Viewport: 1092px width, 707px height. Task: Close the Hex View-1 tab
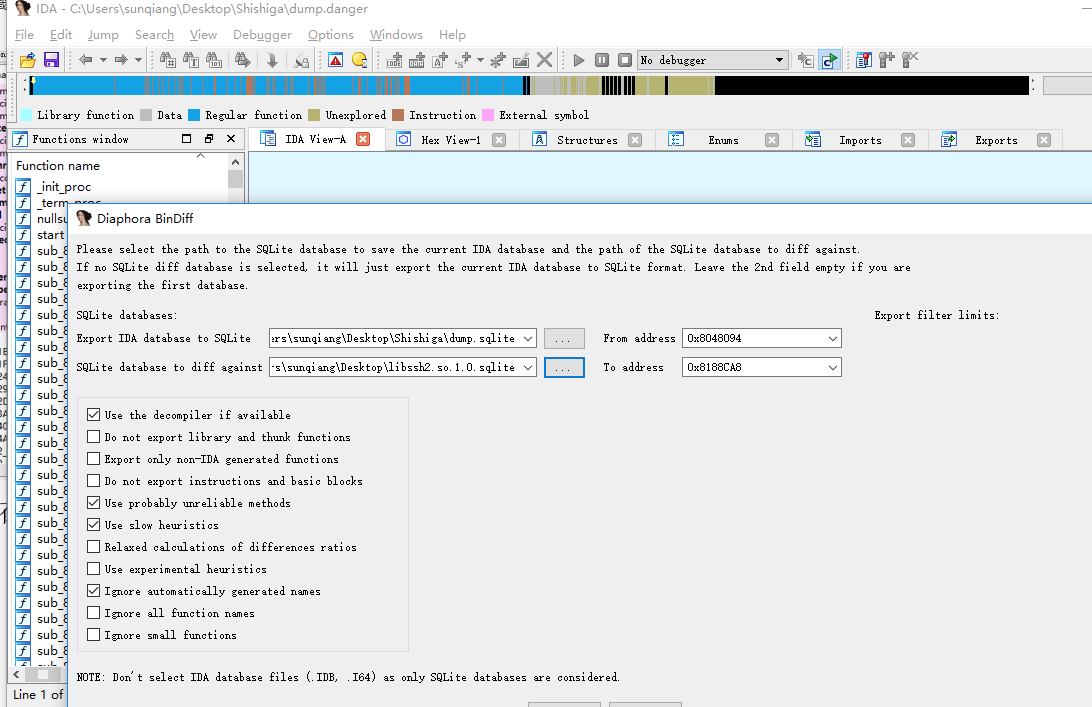(x=499, y=140)
